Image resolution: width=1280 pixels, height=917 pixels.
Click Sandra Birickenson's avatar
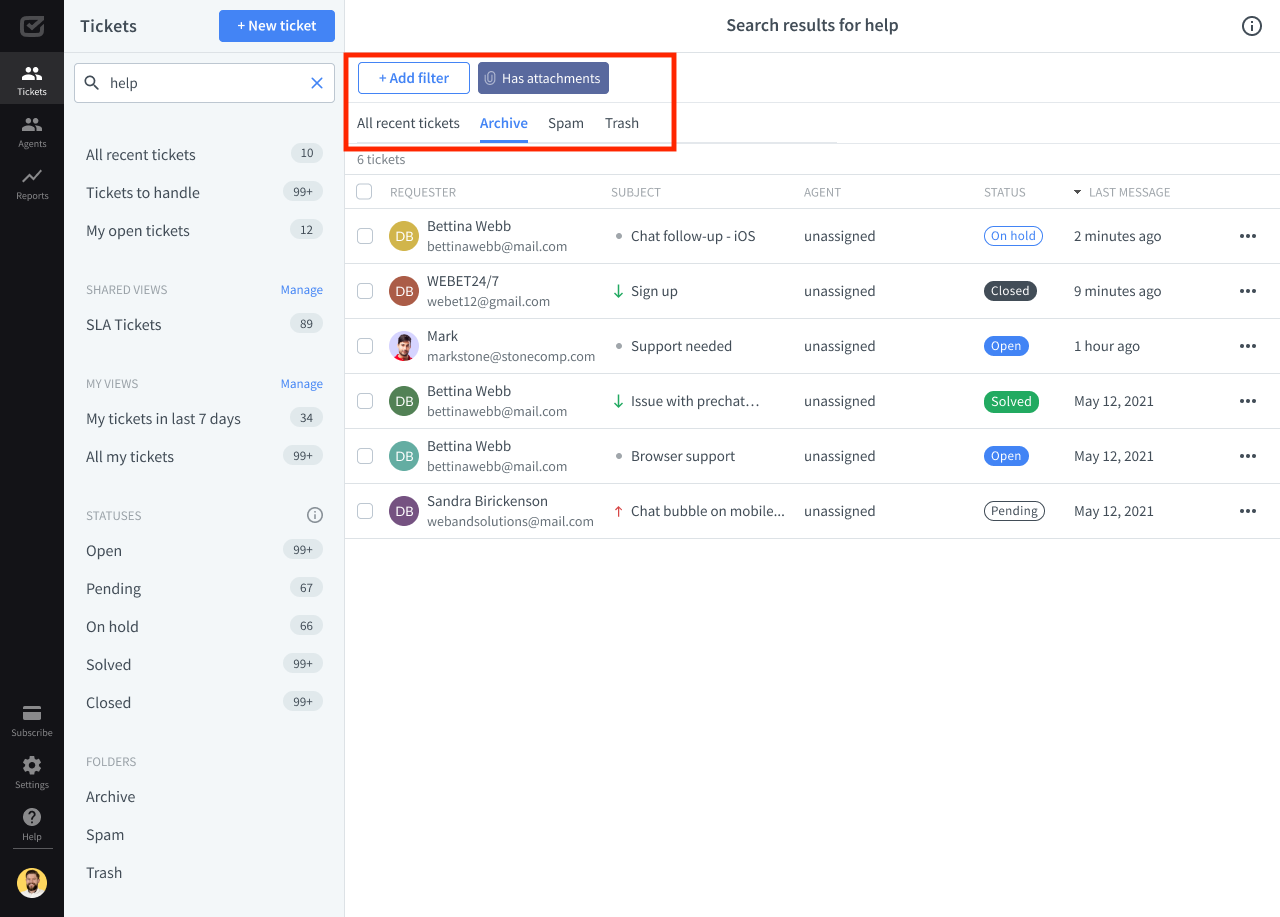coord(404,511)
